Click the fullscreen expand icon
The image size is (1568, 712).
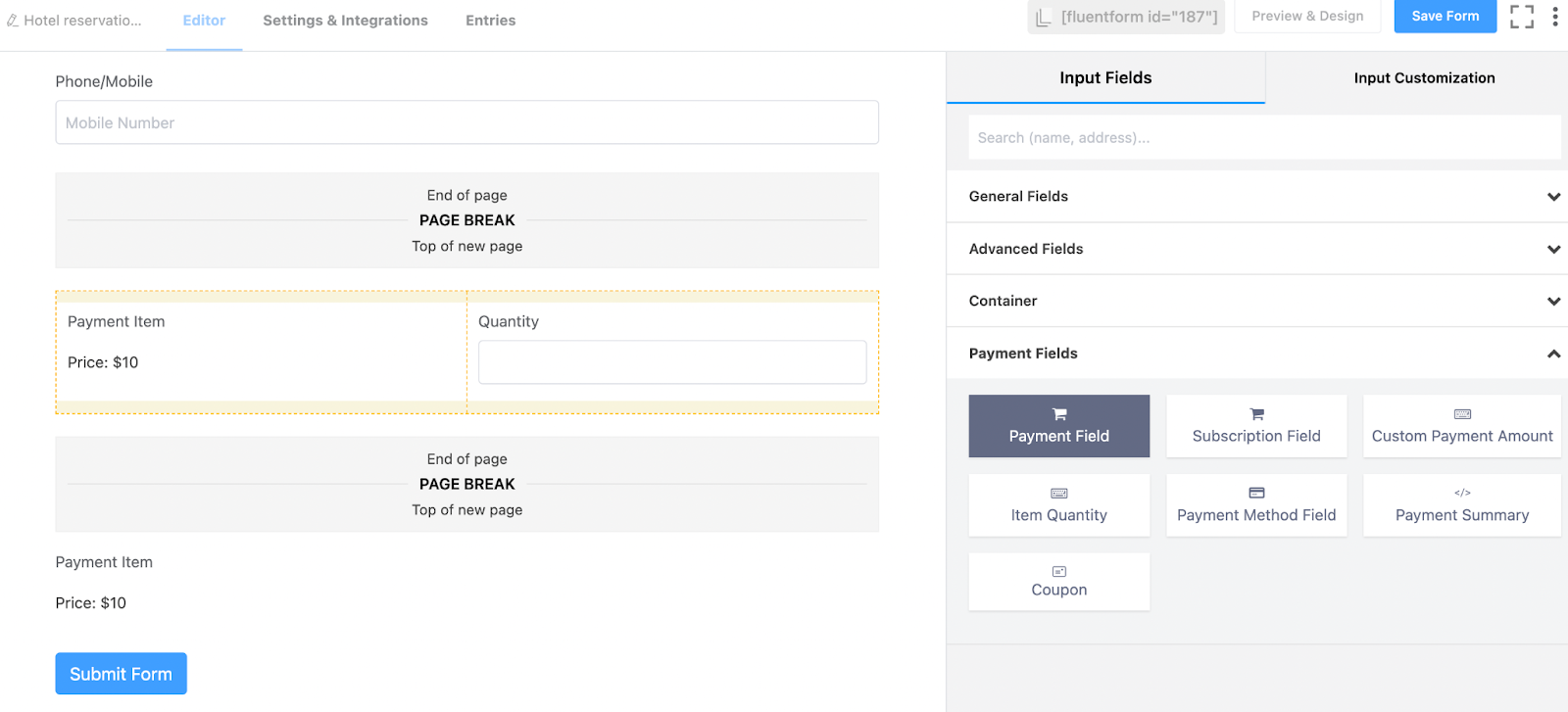1521,17
